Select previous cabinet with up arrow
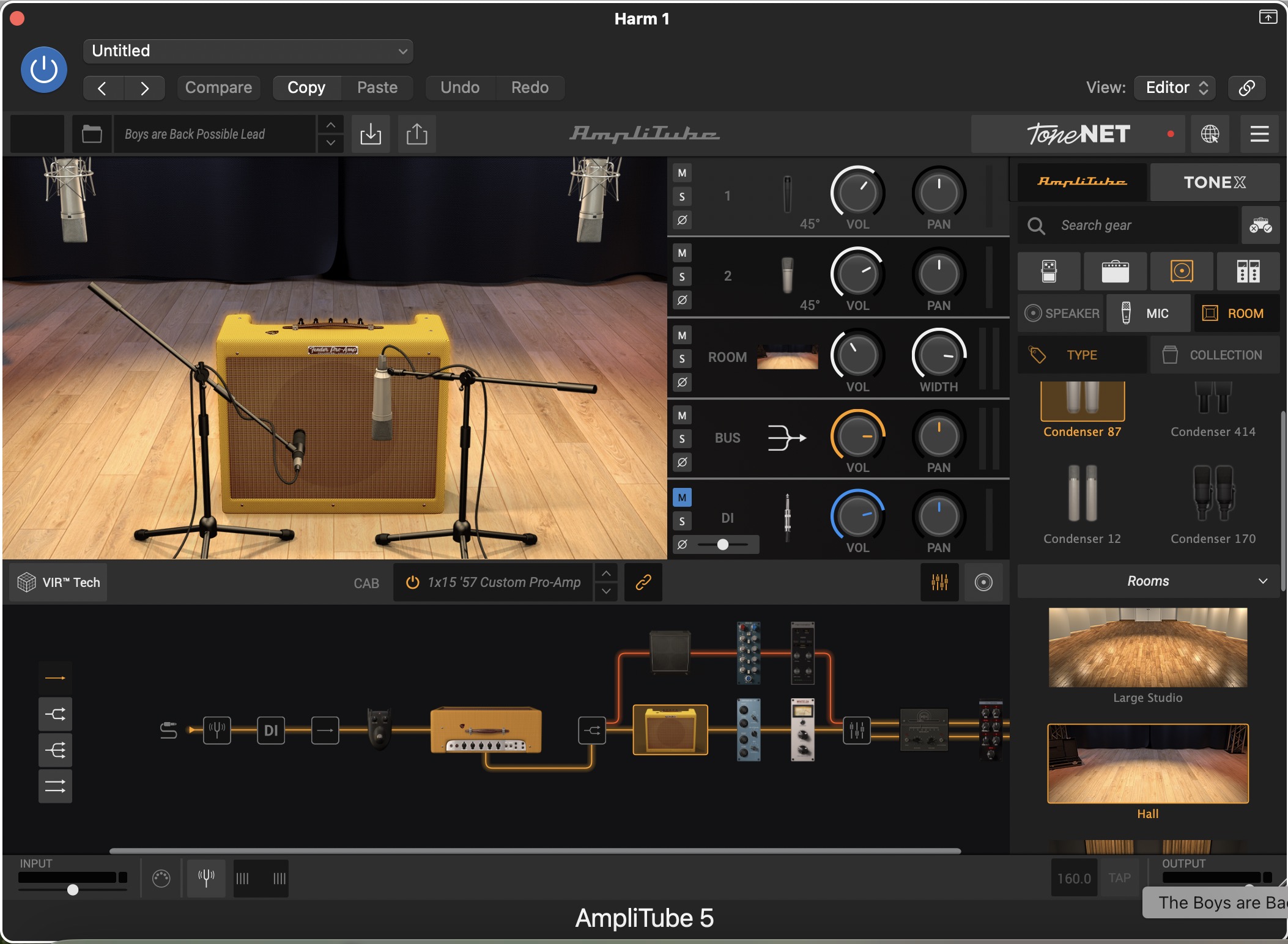Image resolution: width=1288 pixels, height=944 pixels. pyautogui.click(x=606, y=573)
